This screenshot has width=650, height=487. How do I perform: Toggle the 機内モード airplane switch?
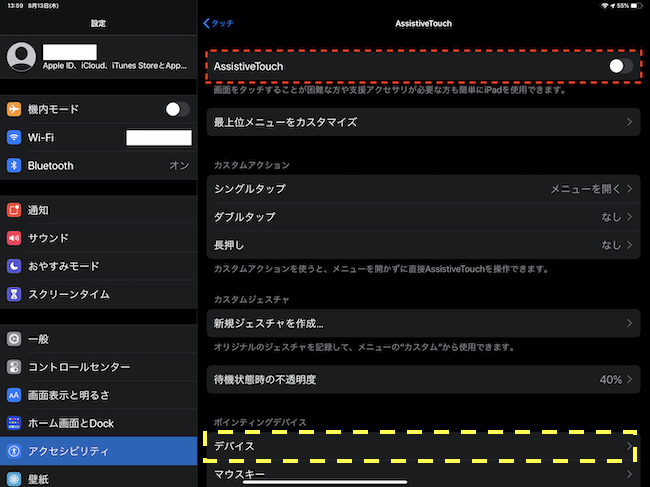tap(177, 109)
